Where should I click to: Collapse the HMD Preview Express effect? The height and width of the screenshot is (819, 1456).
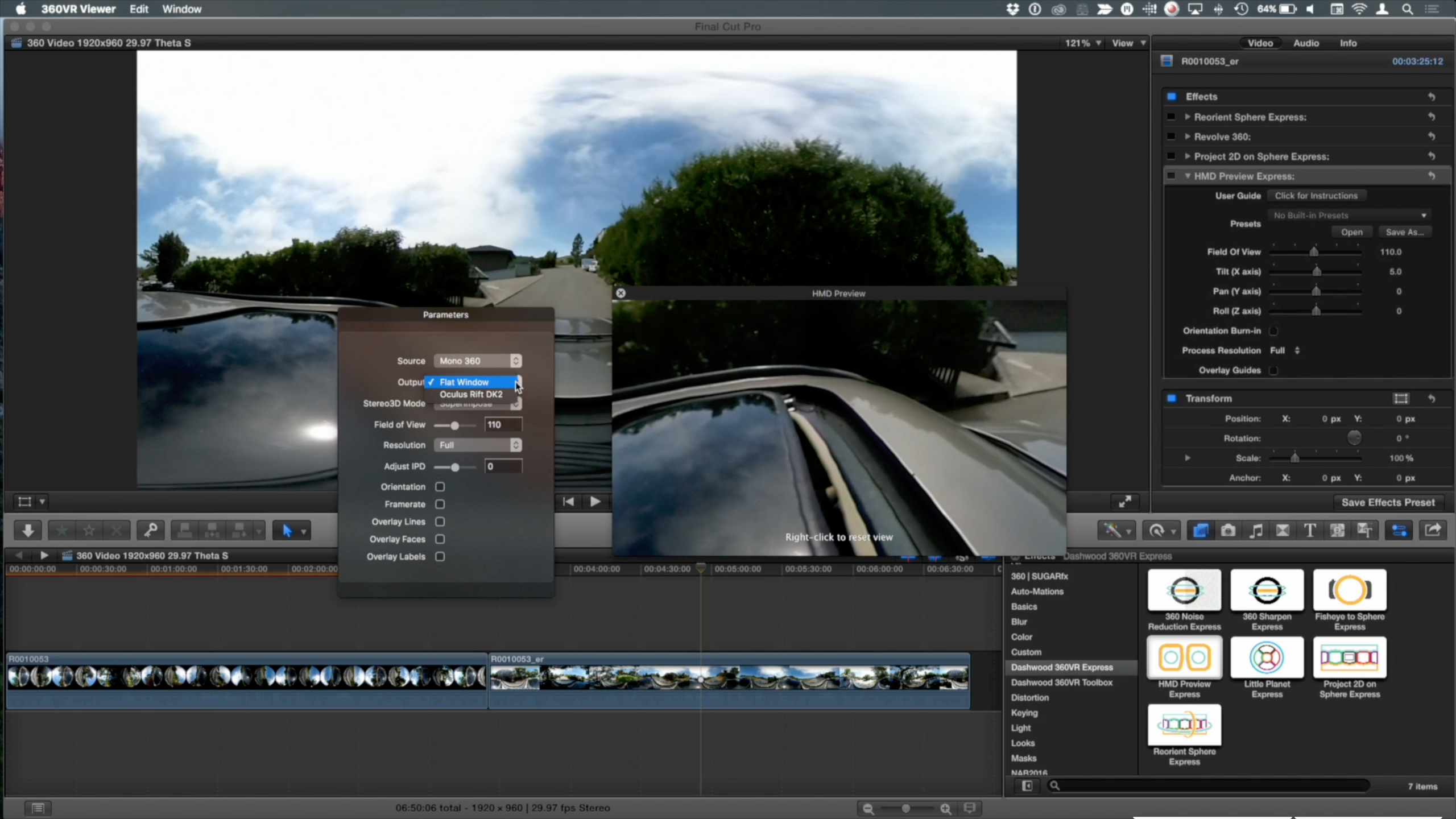pyautogui.click(x=1188, y=176)
